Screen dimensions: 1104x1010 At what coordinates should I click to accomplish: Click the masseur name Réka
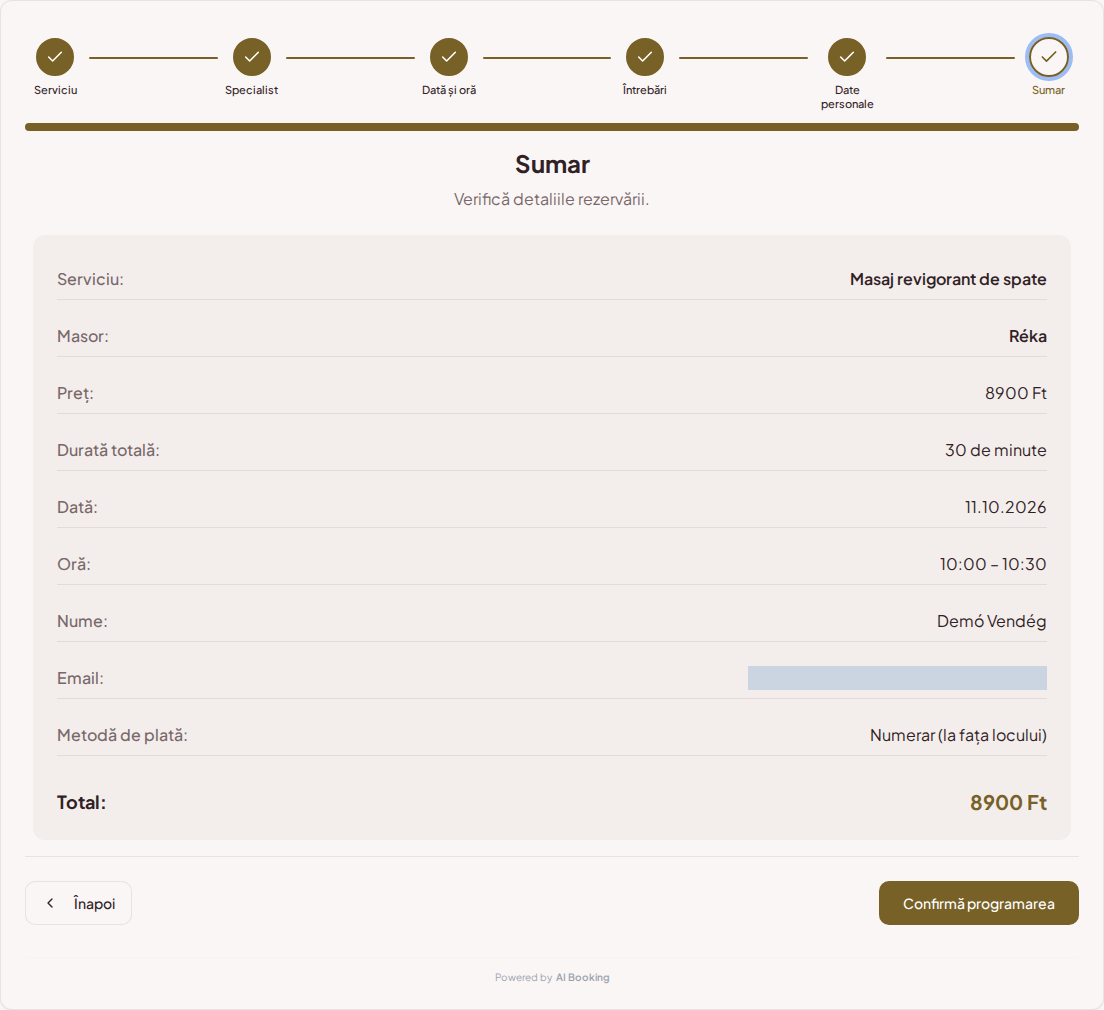[x=1027, y=336]
